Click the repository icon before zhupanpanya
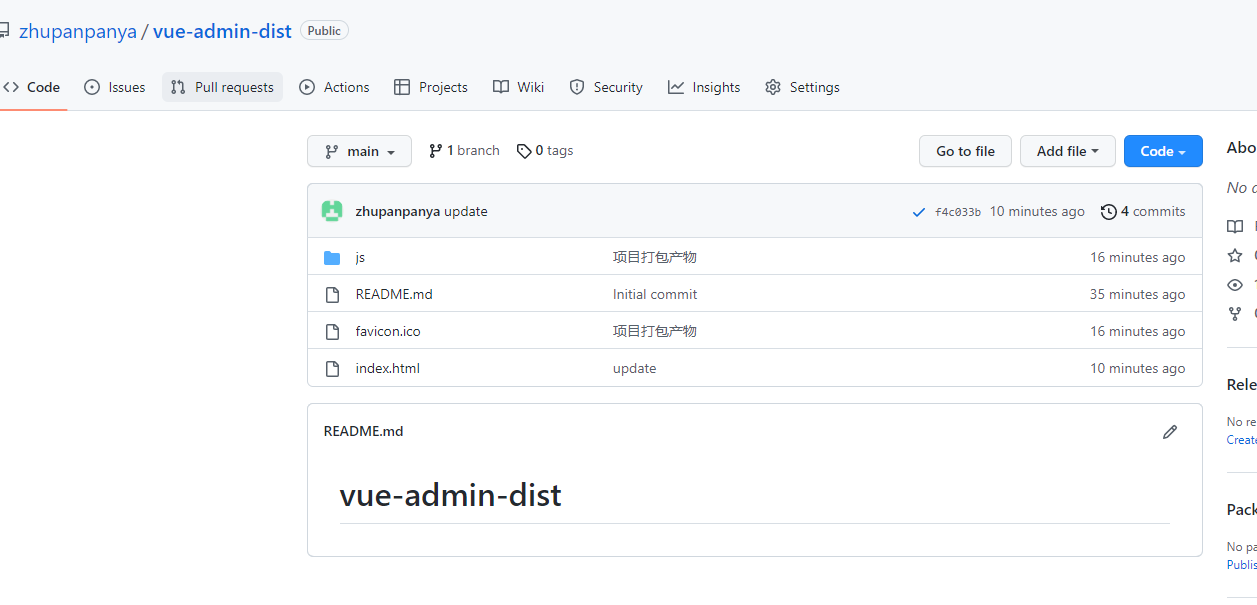This screenshot has height=605, width=1257. (x=4, y=31)
